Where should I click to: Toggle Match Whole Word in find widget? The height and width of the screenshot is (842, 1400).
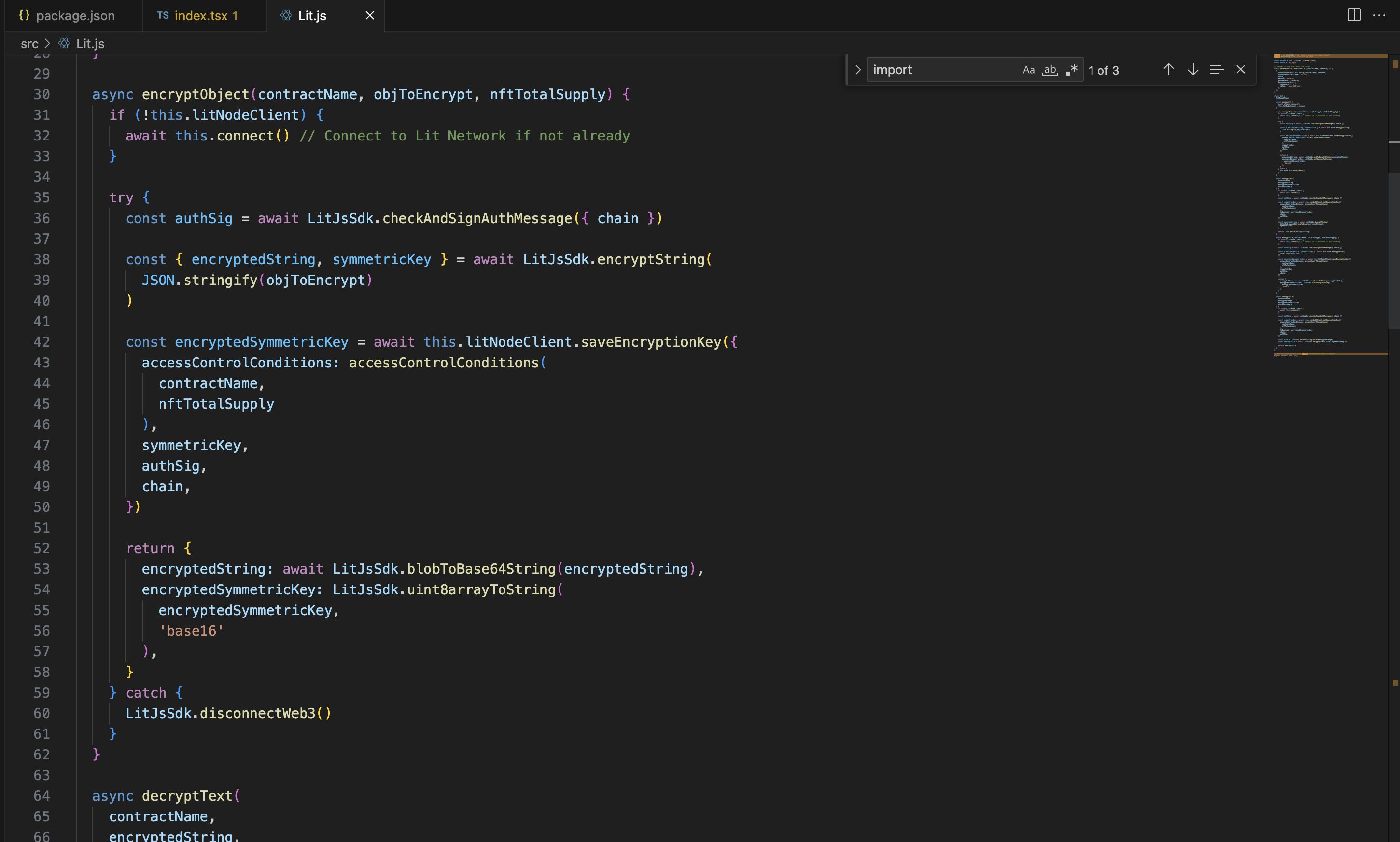pos(1050,70)
